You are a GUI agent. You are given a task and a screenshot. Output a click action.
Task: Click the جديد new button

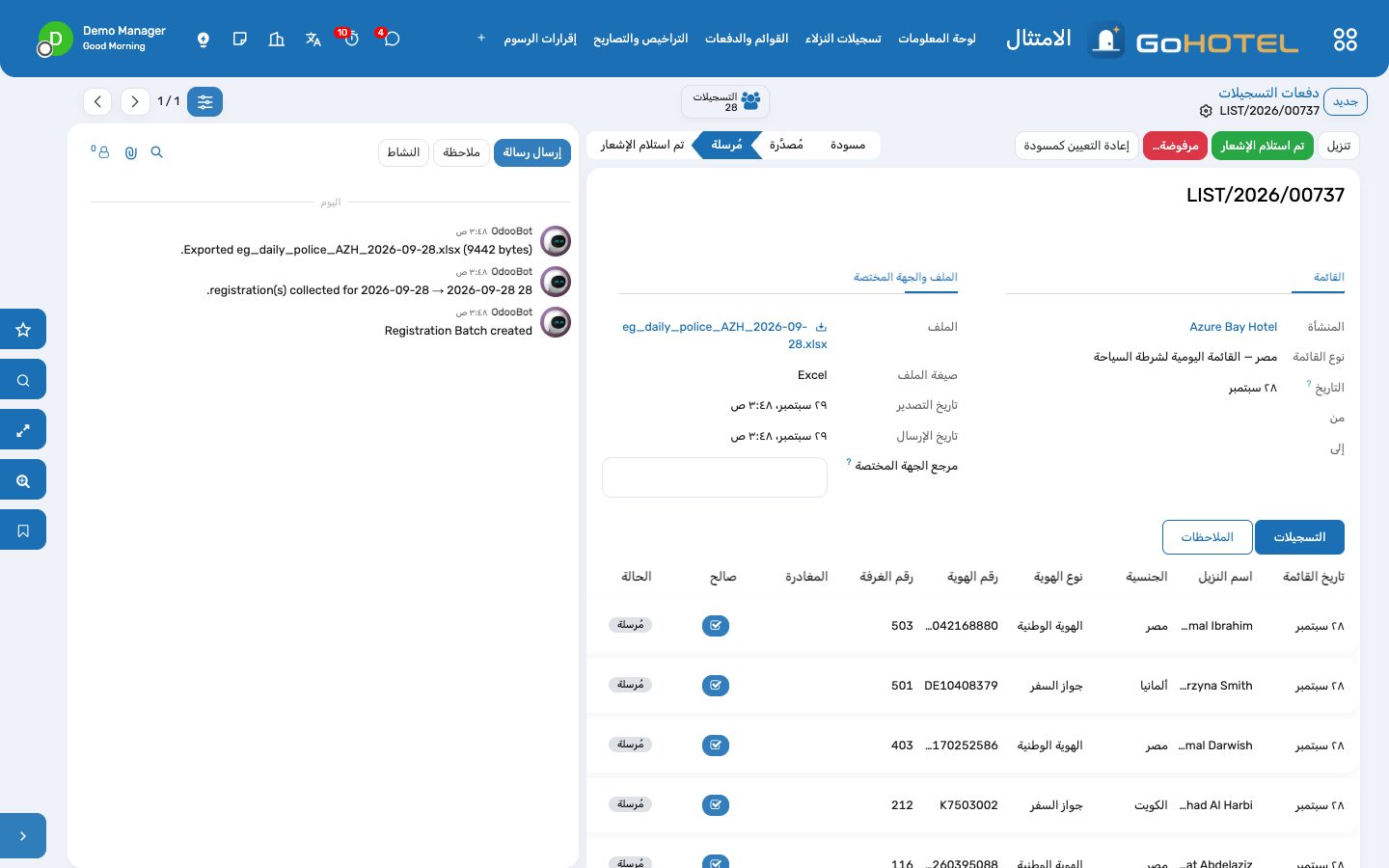tap(1345, 101)
